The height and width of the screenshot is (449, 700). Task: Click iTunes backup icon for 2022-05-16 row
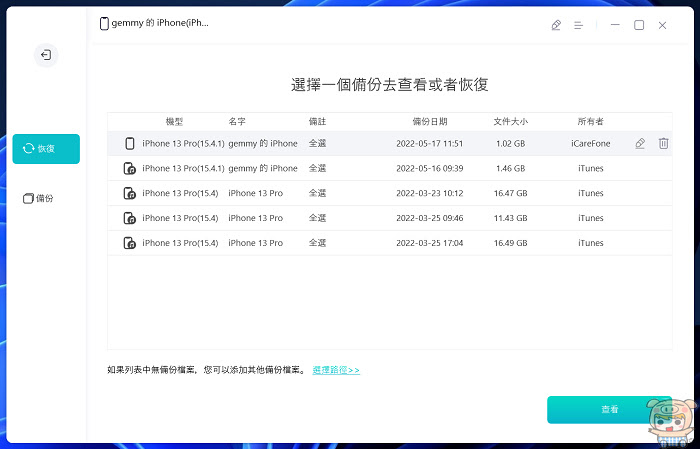click(129, 168)
